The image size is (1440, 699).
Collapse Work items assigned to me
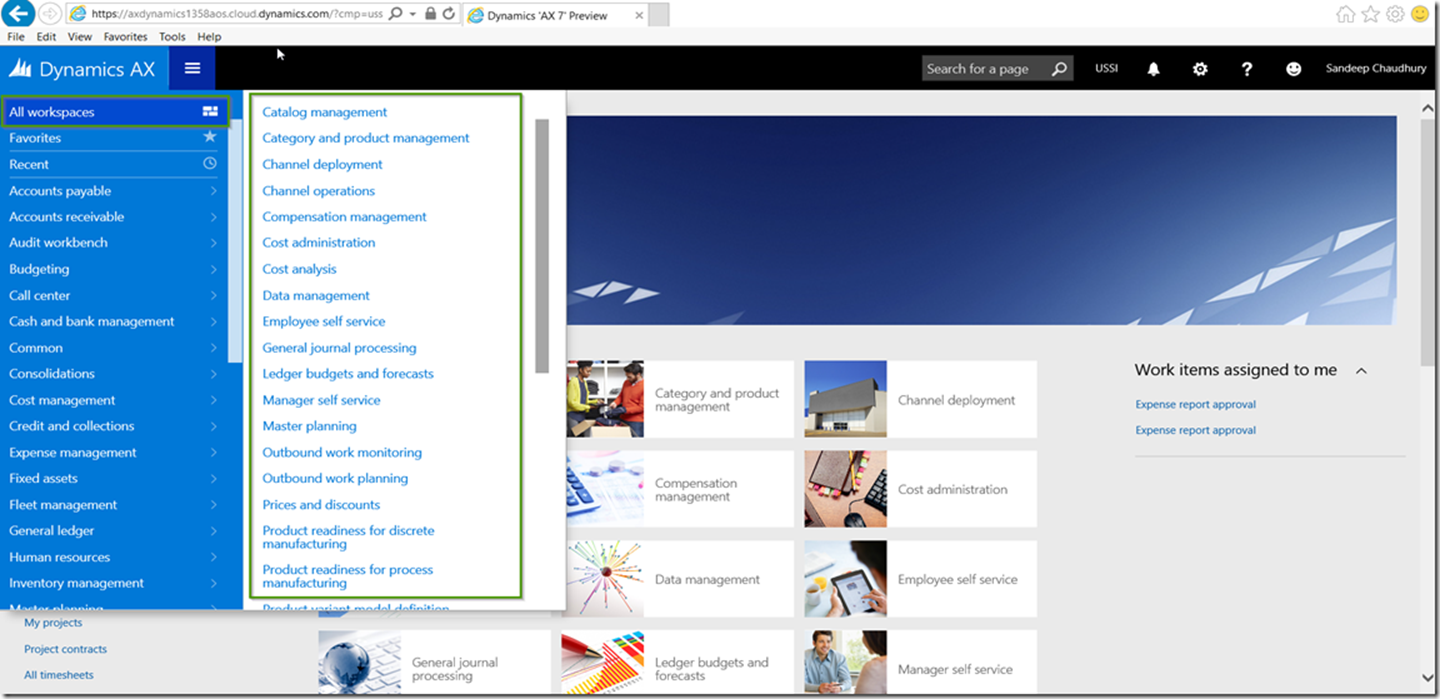point(1361,371)
